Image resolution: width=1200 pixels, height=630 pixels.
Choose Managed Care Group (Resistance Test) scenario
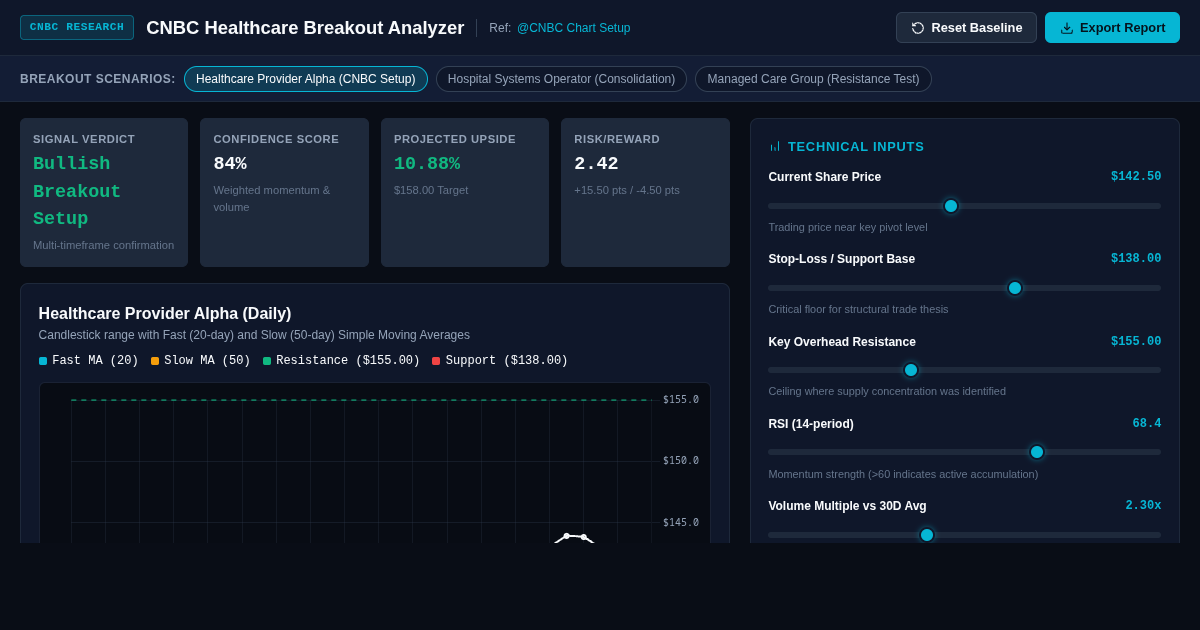click(x=813, y=79)
